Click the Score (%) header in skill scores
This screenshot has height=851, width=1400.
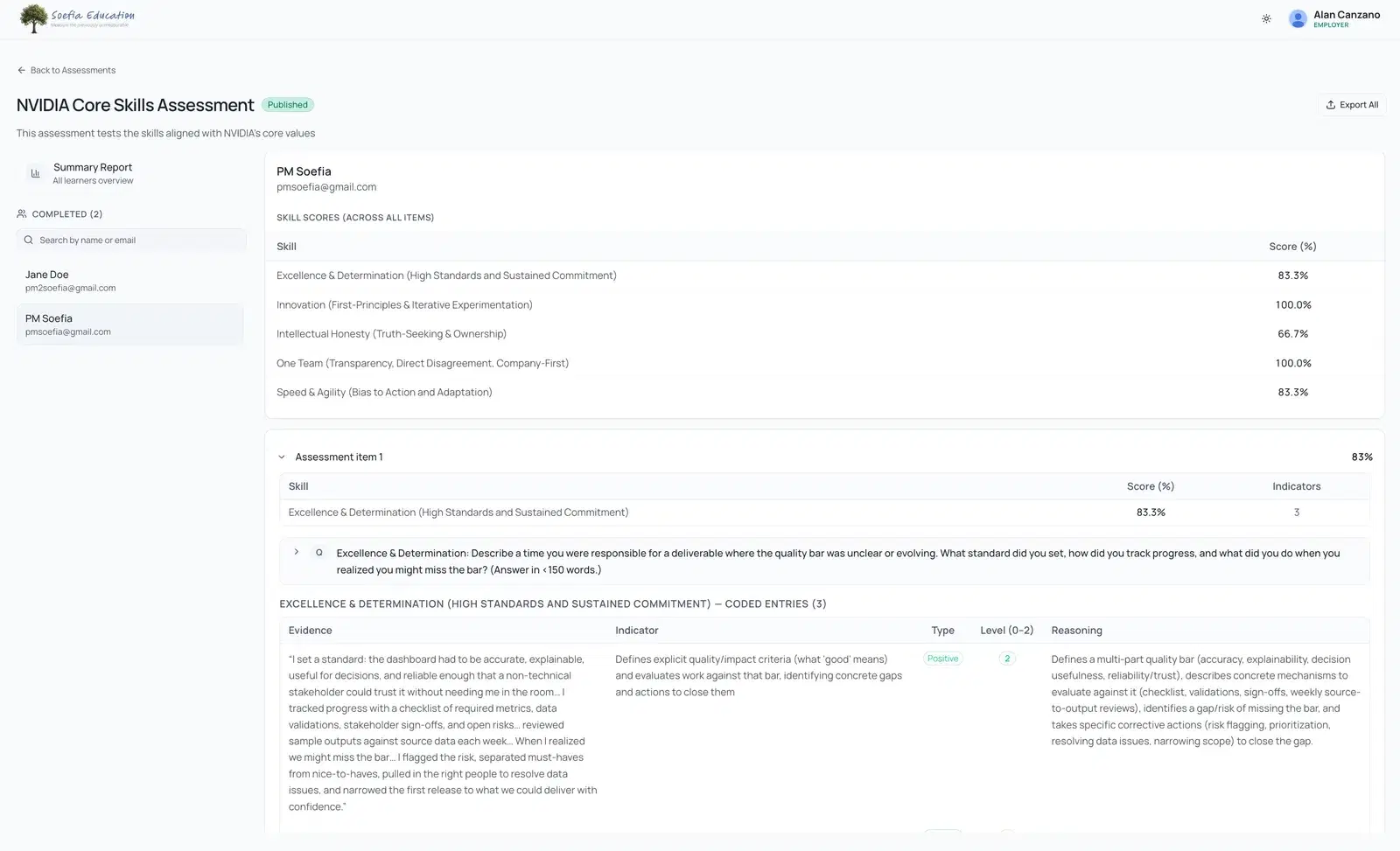tap(1292, 247)
